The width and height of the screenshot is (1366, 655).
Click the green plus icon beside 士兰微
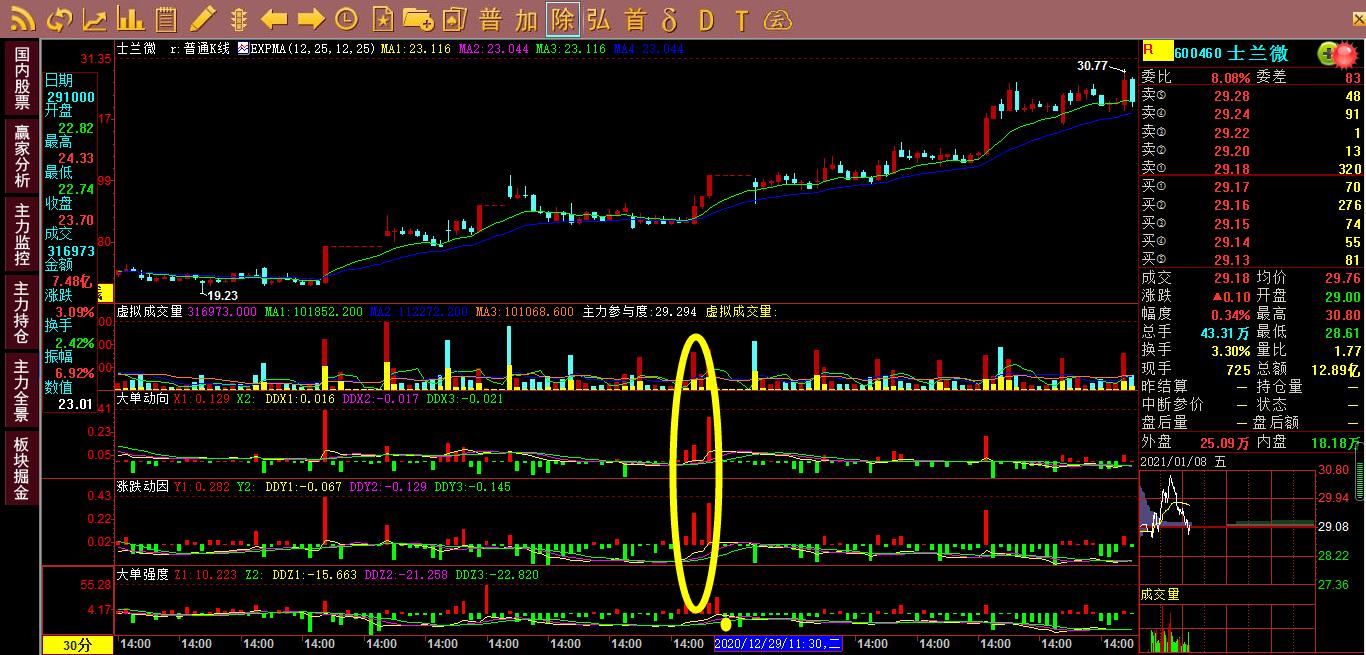(x=1327, y=53)
